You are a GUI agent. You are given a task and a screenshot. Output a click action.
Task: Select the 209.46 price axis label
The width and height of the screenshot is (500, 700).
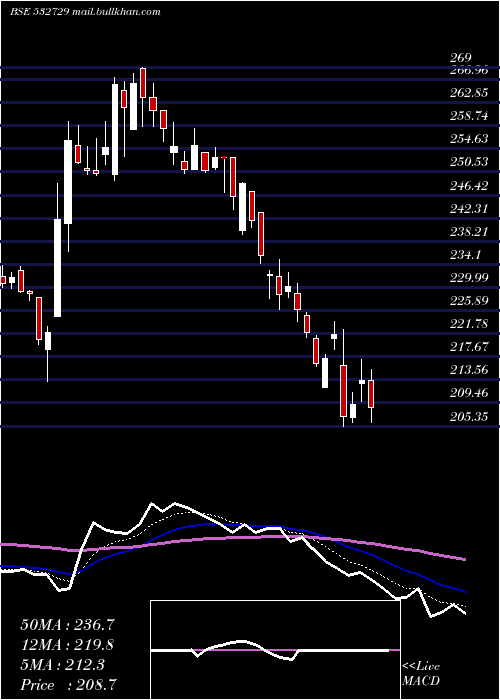click(x=469, y=393)
